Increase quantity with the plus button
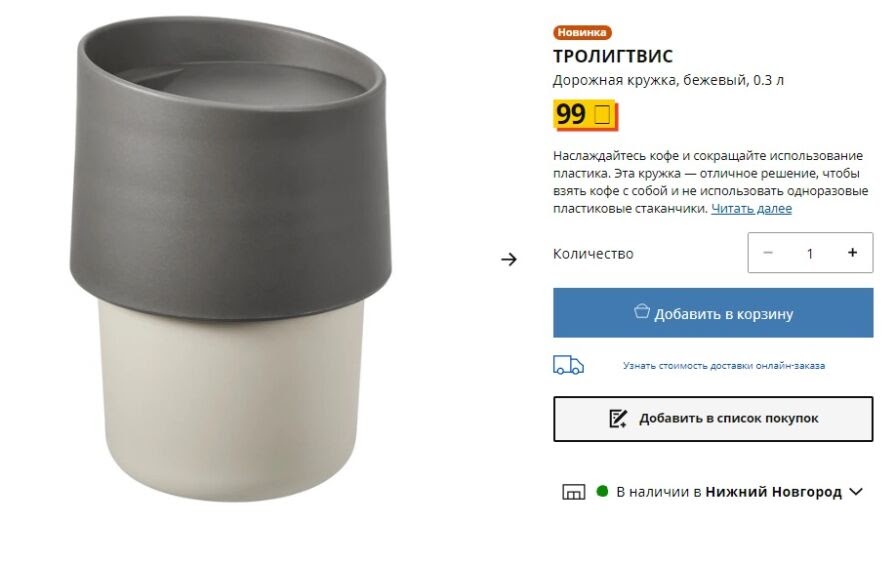Screen dimensions: 895x563 tap(852, 252)
